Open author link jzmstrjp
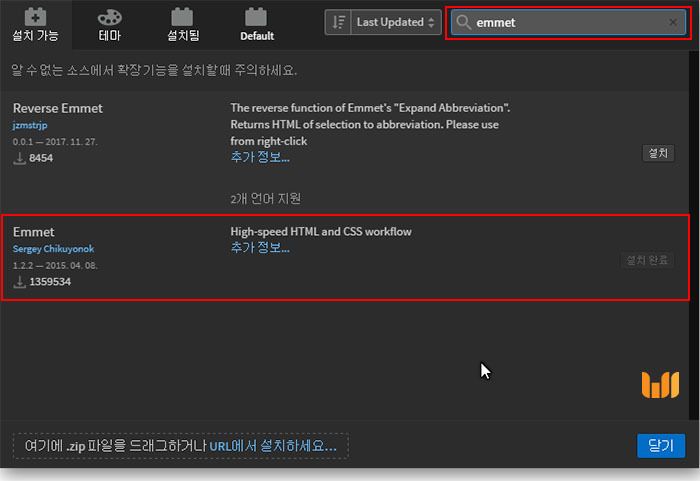 (30, 125)
